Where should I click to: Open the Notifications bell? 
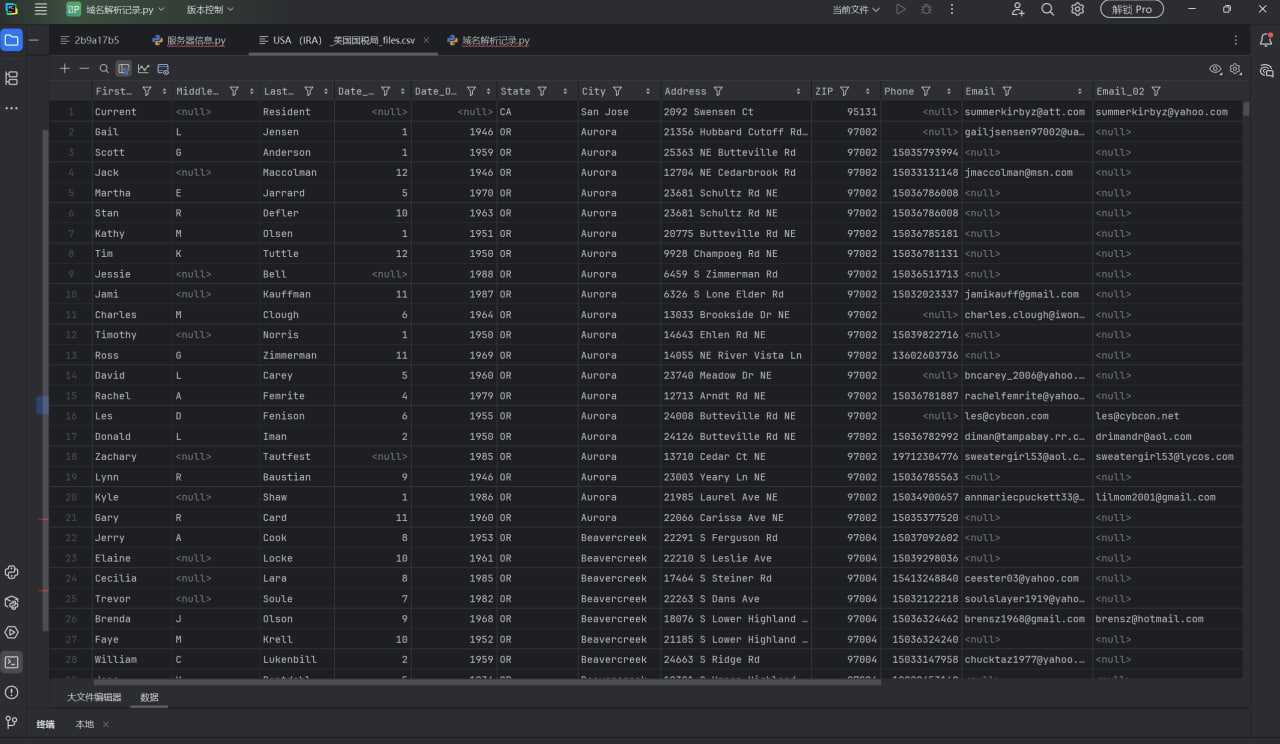(x=1266, y=41)
